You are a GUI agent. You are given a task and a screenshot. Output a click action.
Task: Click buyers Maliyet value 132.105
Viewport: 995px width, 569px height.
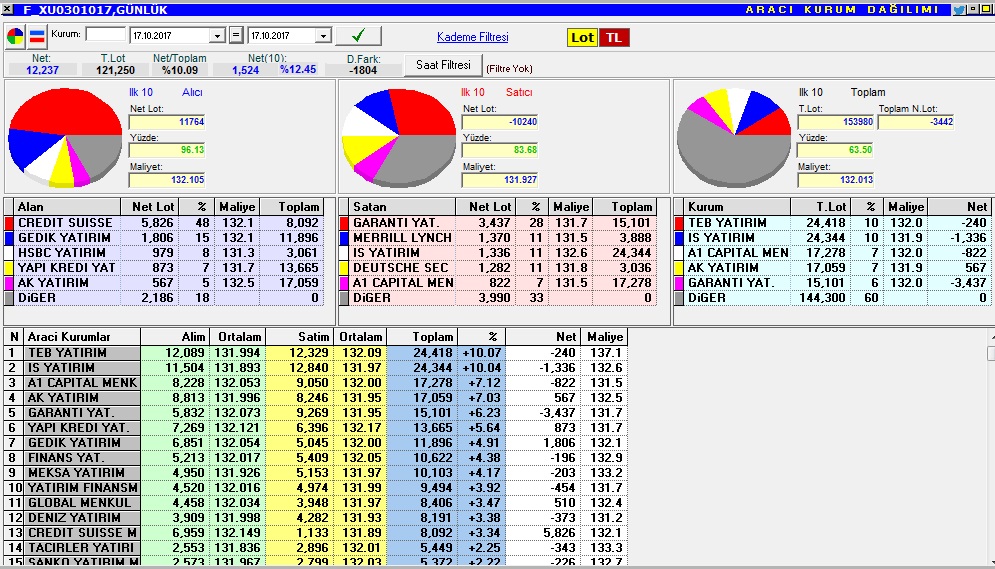click(x=168, y=180)
